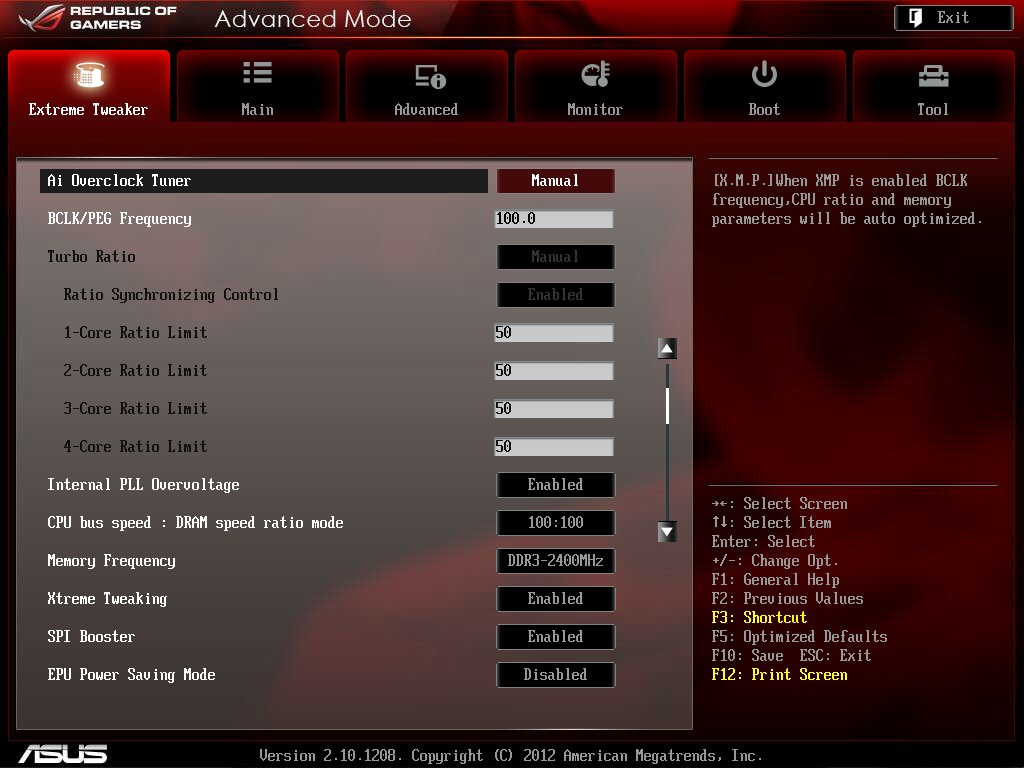1024x768 pixels.
Task: Click the Boot power icon
Action: click(764, 74)
